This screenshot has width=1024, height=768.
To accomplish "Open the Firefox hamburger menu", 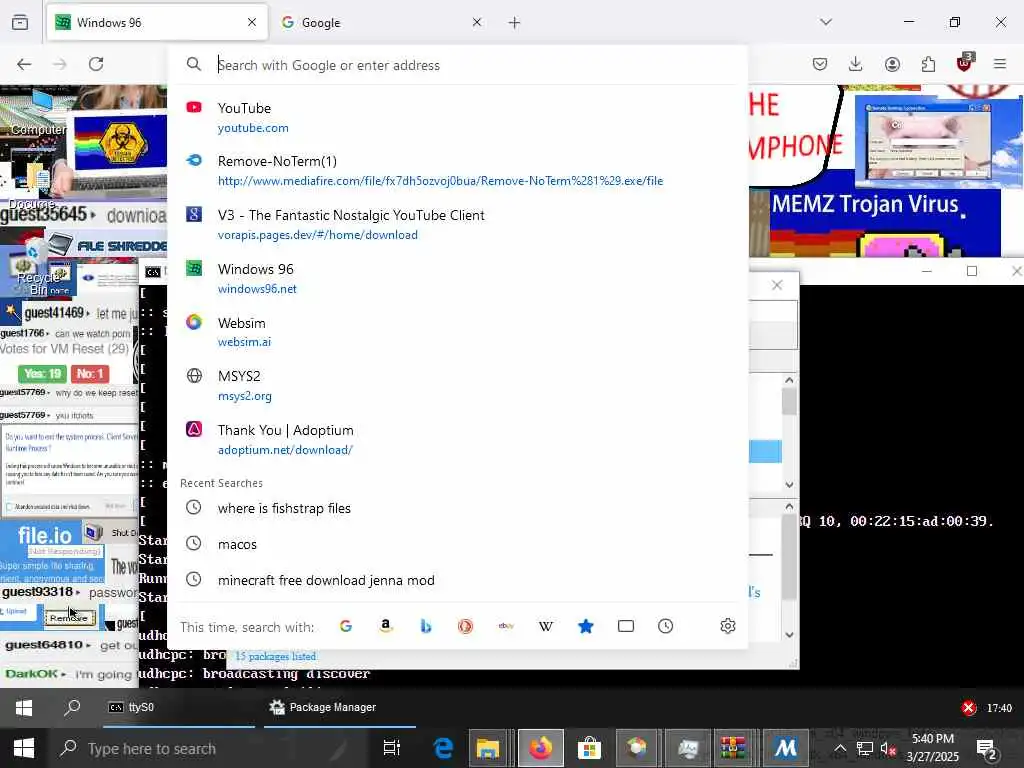I will [1000, 64].
